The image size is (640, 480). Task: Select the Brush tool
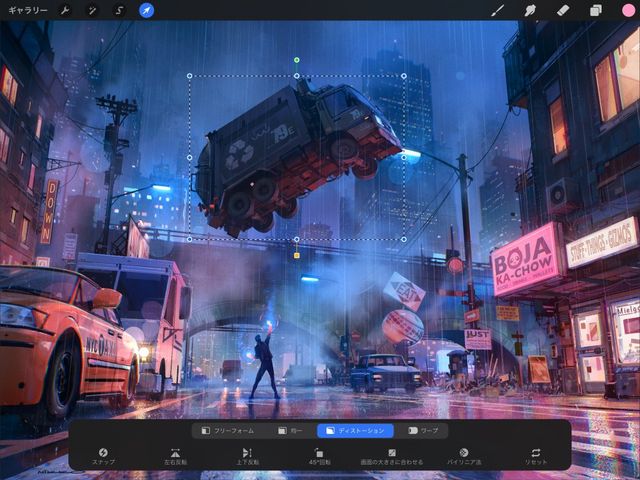(497, 10)
